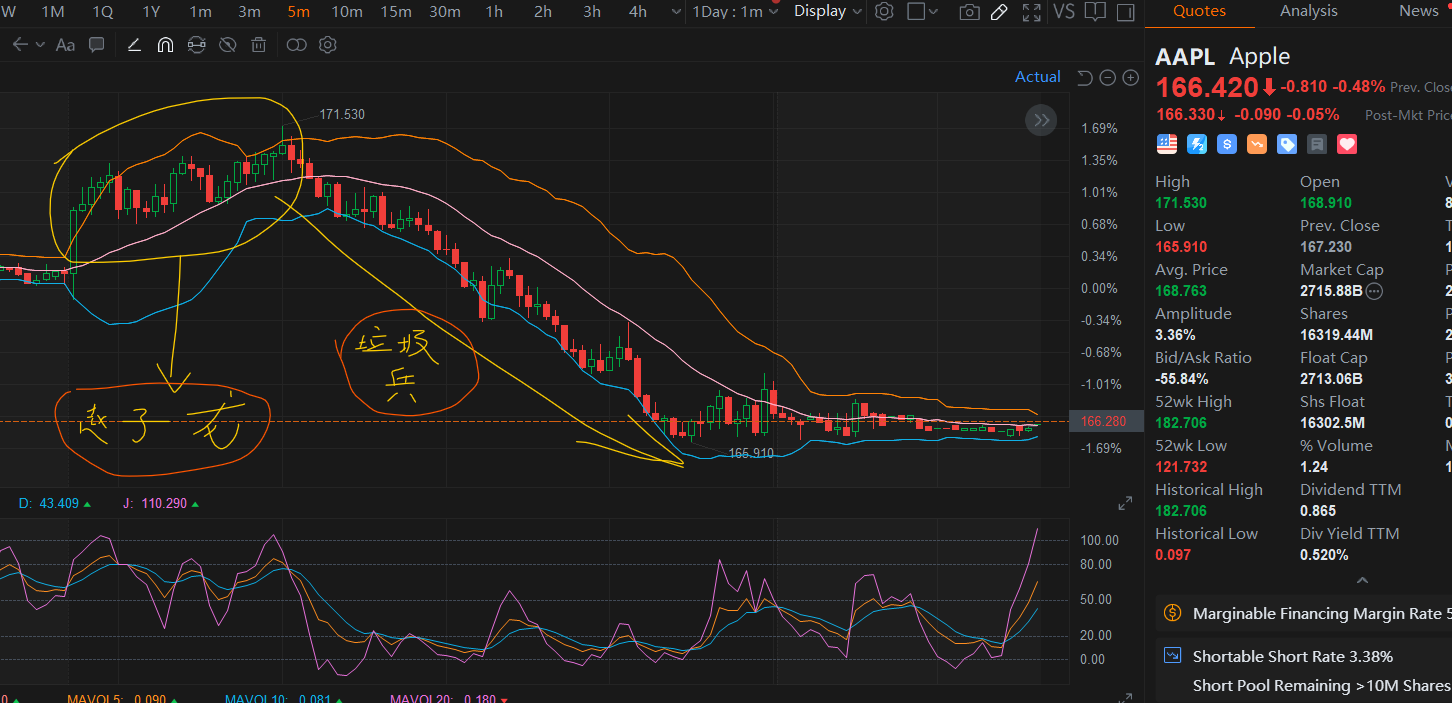
Task: Click the delete drawings trash icon
Action: coord(258,45)
